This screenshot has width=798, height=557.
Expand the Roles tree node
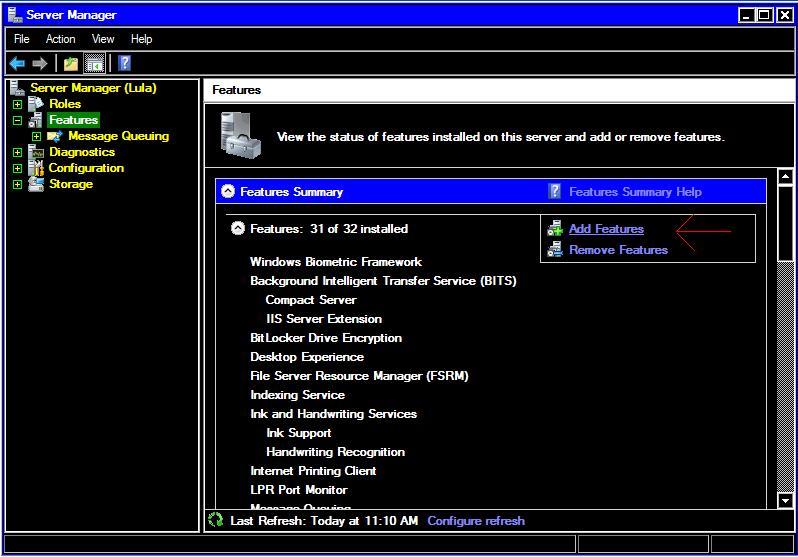17,104
